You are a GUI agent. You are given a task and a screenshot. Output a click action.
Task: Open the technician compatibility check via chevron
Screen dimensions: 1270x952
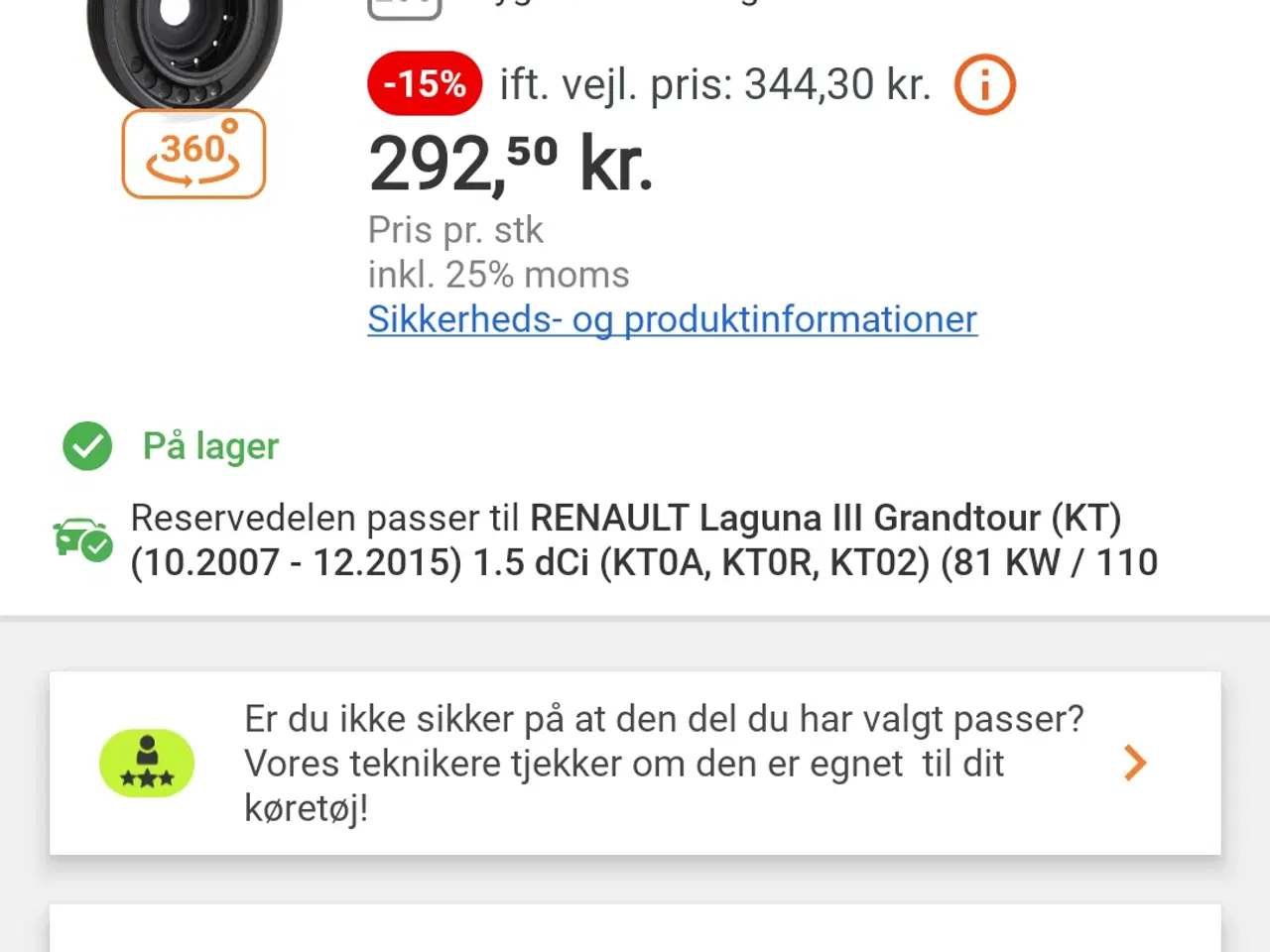[1135, 763]
